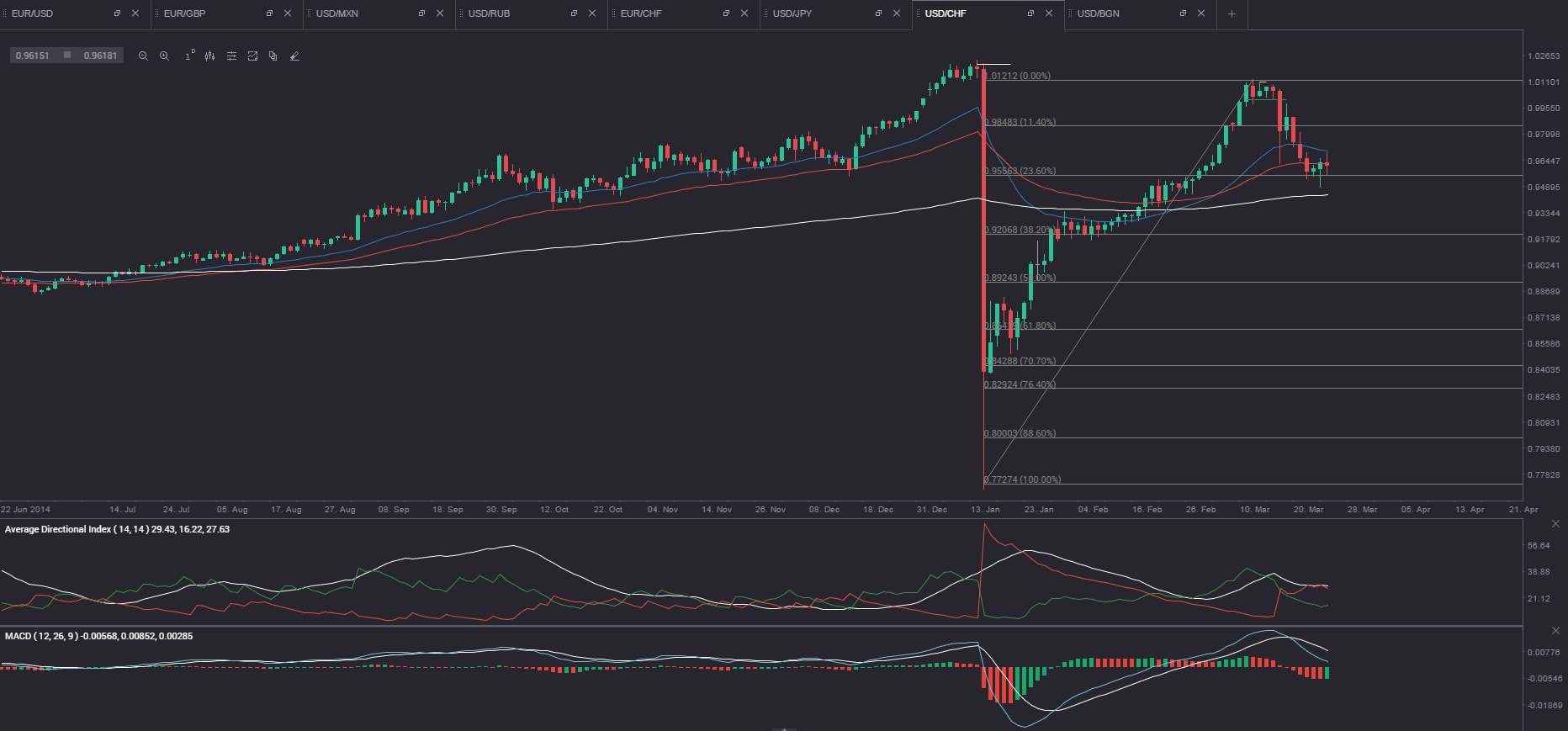Click the overlapping squares copy icon
The width and height of the screenshot is (1568, 731).
coord(273,56)
